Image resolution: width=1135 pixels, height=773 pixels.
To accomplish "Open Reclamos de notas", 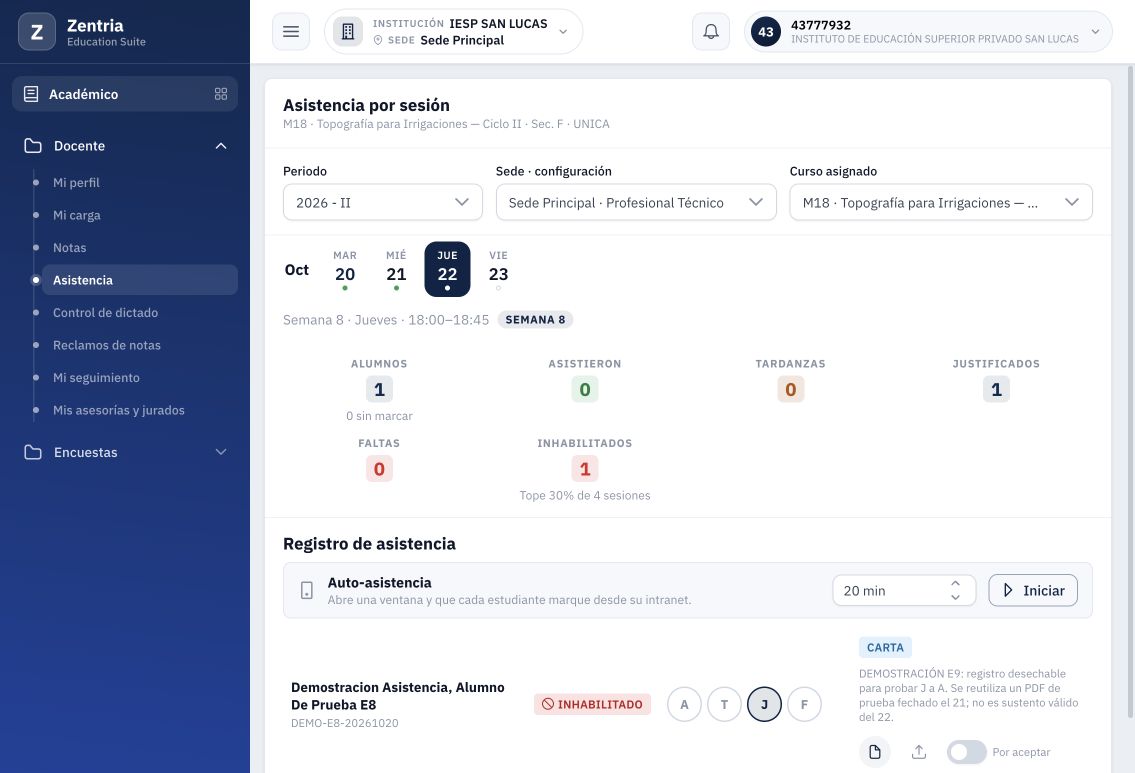I will pyautogui.click(x=106, y=345).
